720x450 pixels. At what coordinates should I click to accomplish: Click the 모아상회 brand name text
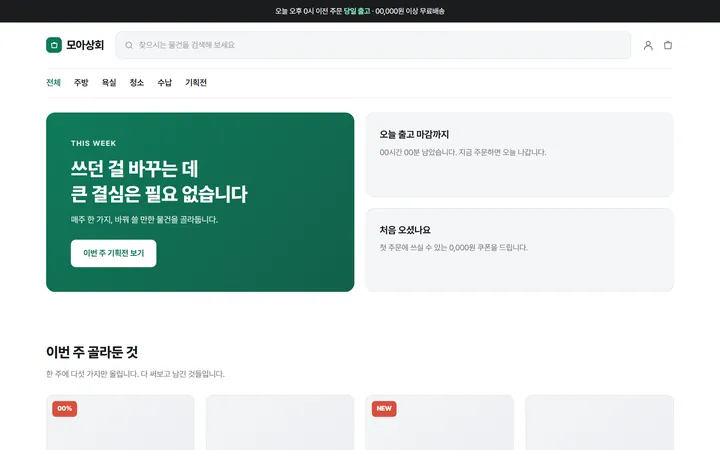(x=85, y=45)
